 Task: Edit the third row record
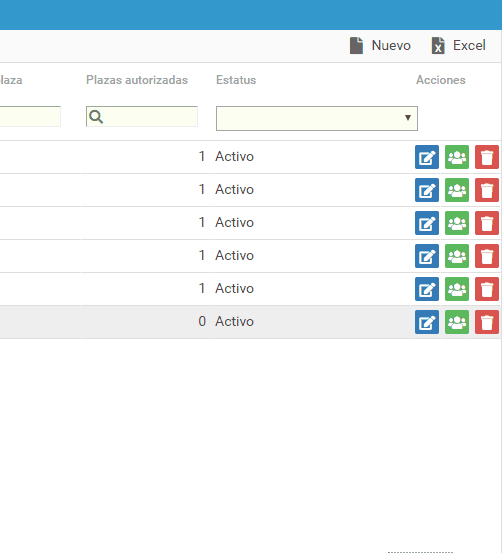[427, 223]
